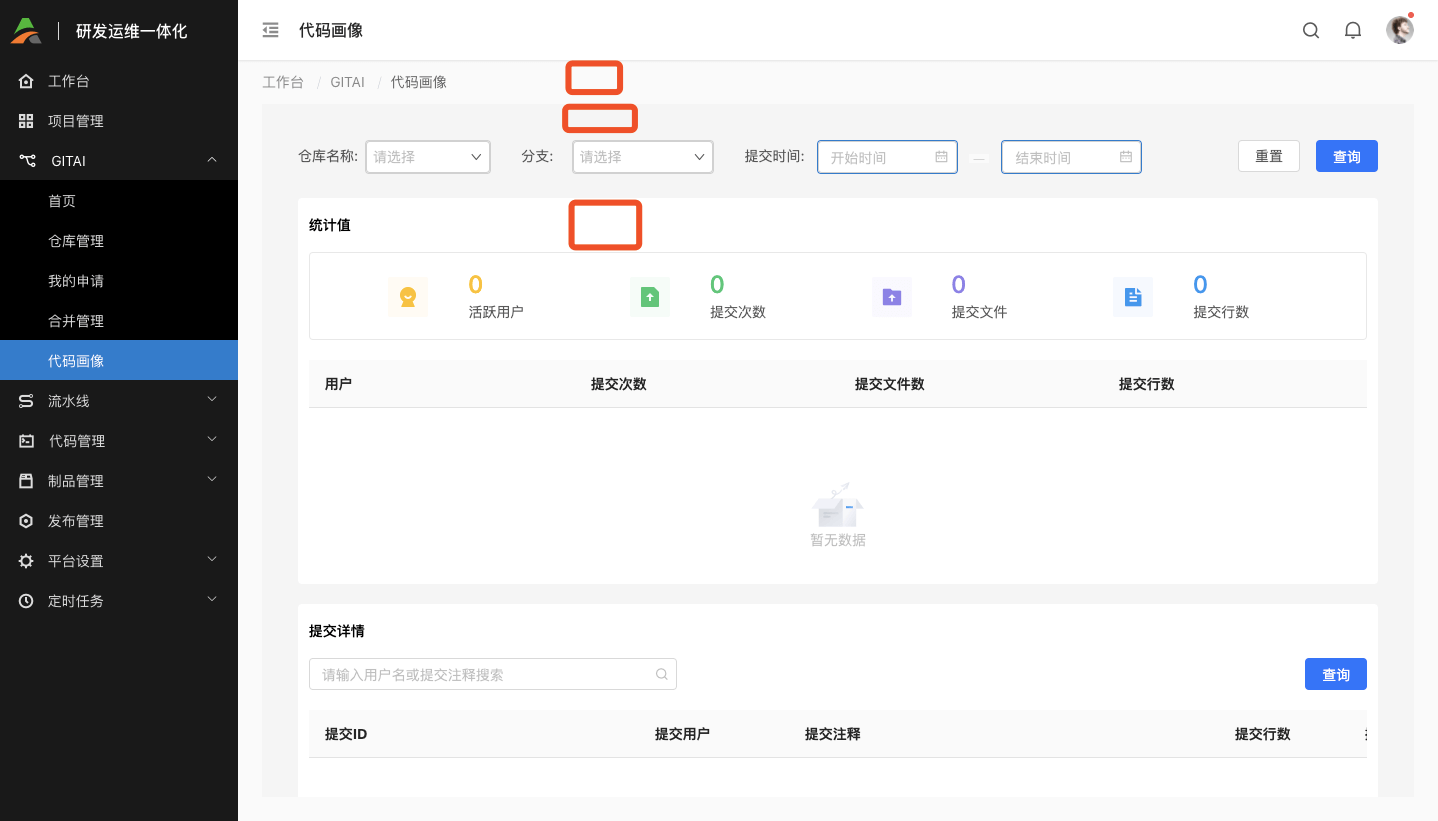Screen dimensions: 1438x821
Task: Click the 提交用户 column header
Action: pyautogui.click(x=683, y=734)
